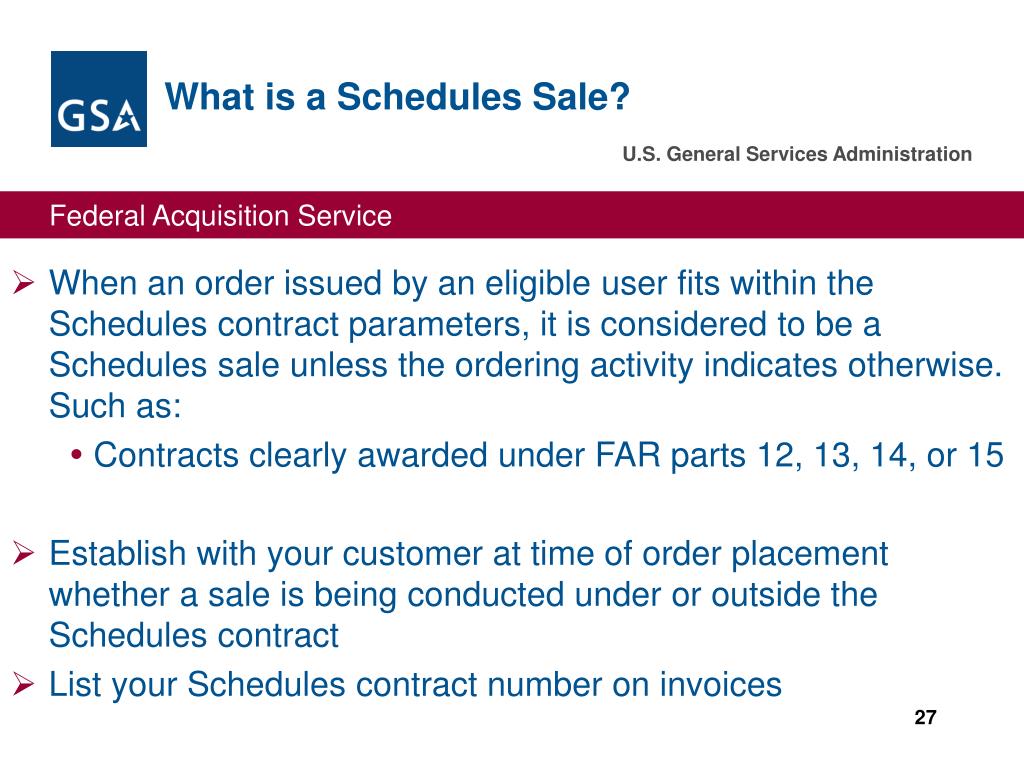Click the 'Schedules contract' line under Establish bullet
This screenshot has width=1024, height=768.
194,635
